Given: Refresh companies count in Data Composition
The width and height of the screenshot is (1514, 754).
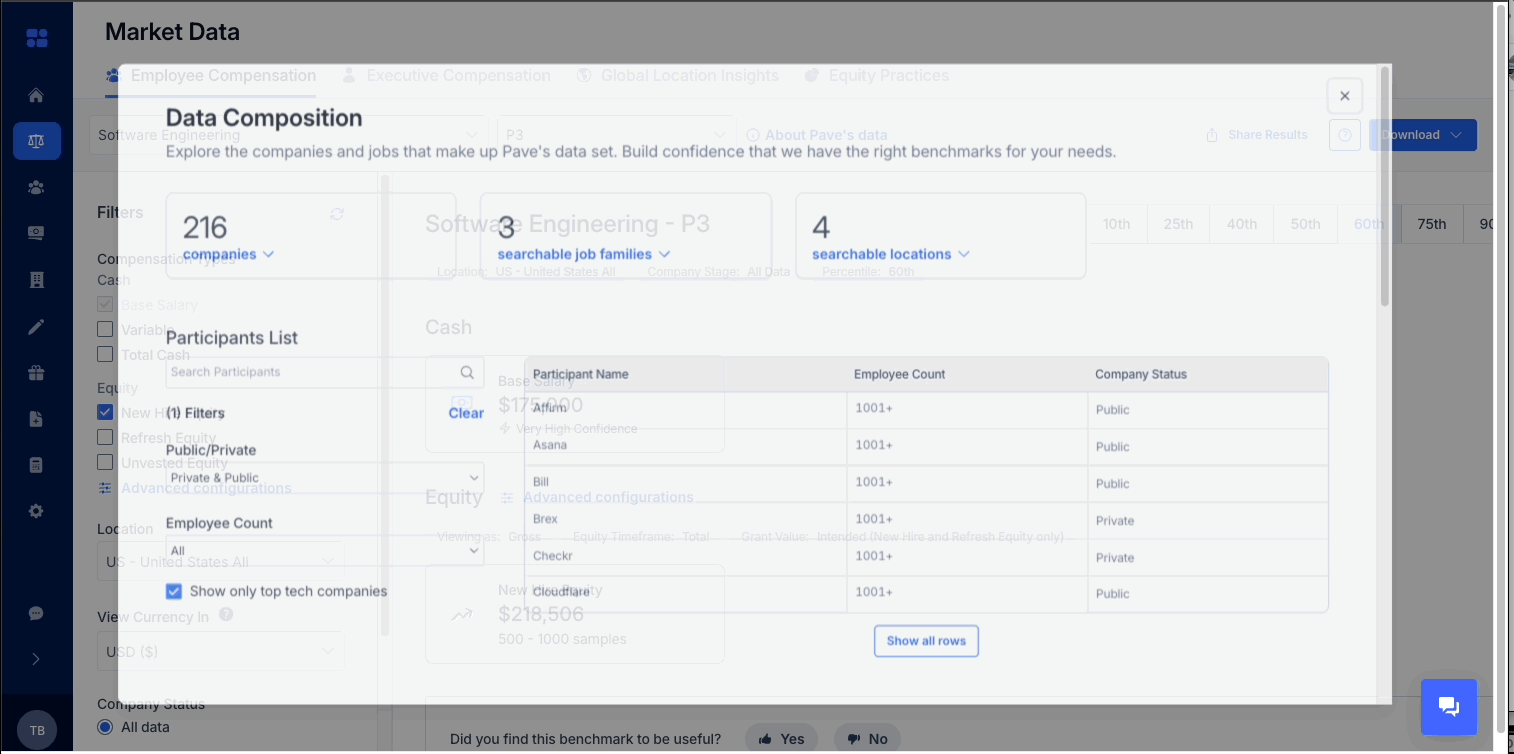Looking at the screenshot, I should click(337, 214).
